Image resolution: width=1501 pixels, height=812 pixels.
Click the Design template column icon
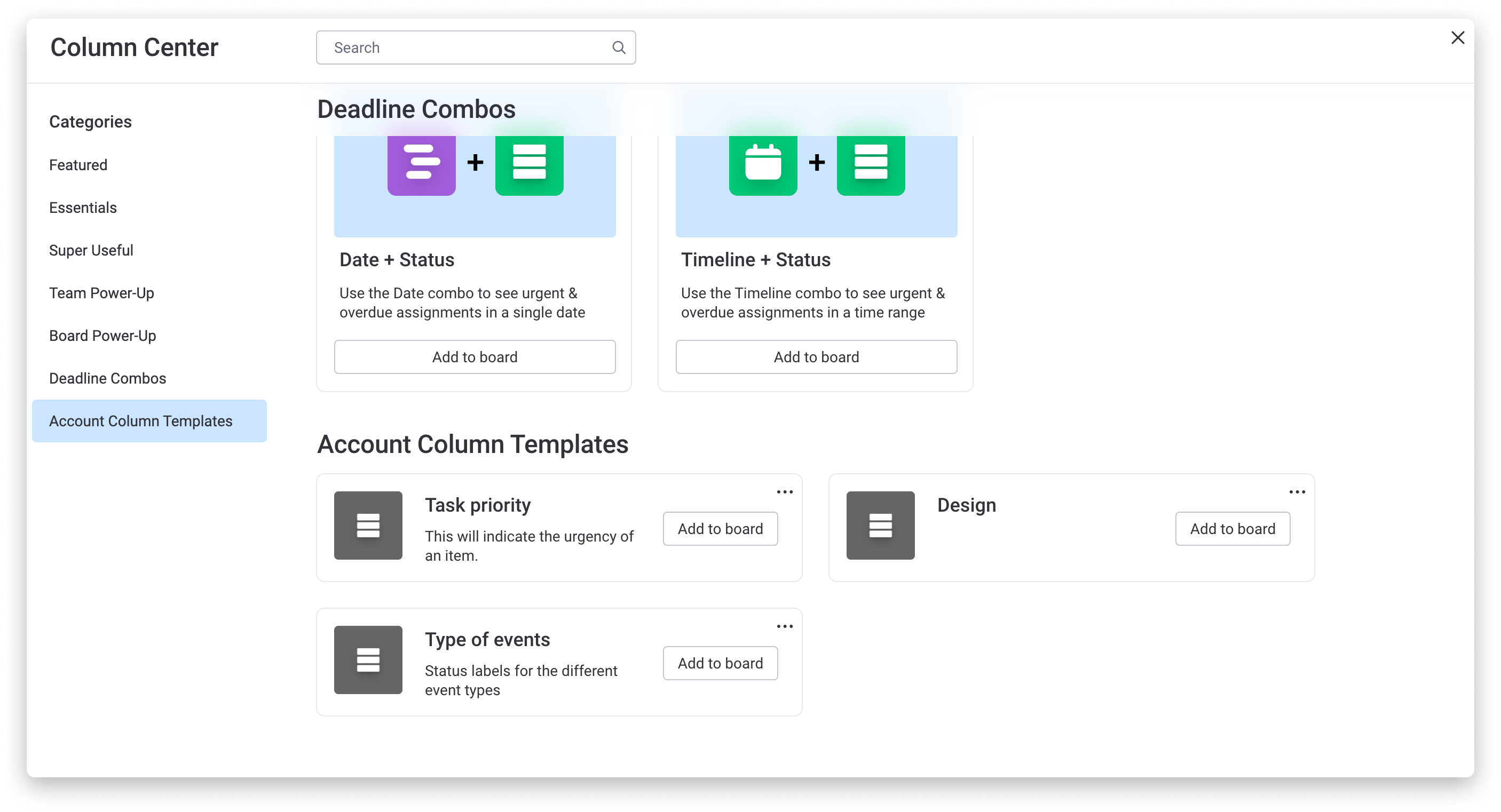coord(880,526)
